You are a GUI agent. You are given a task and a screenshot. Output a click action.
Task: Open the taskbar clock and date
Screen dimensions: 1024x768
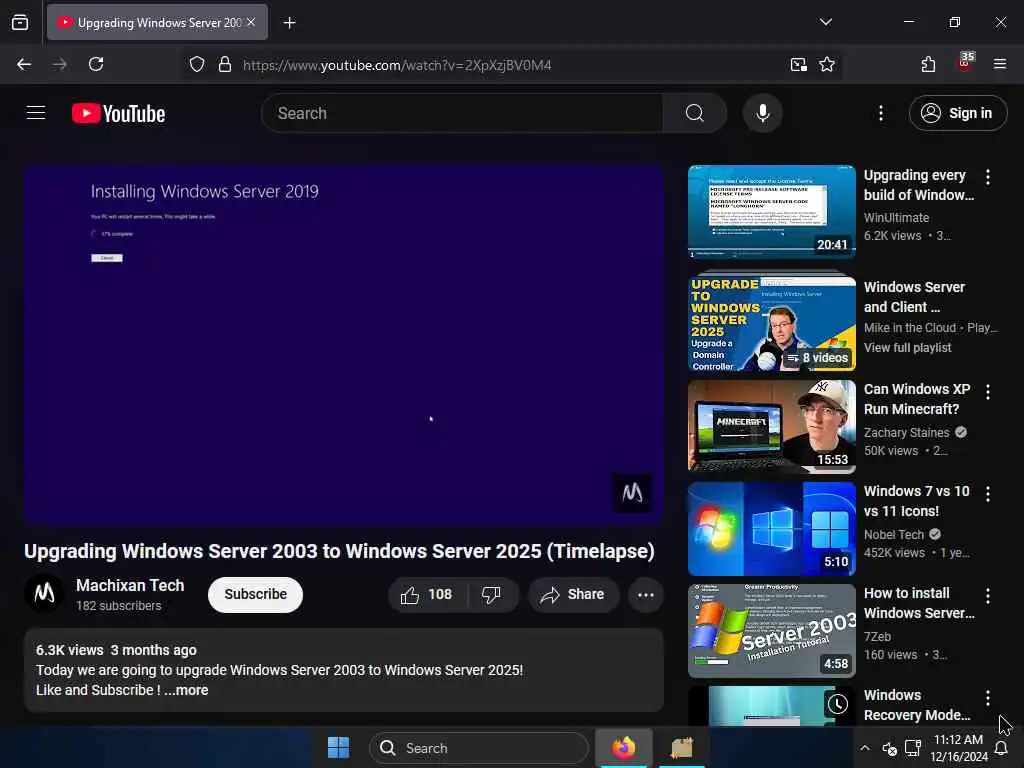click(x=958, y=748)
